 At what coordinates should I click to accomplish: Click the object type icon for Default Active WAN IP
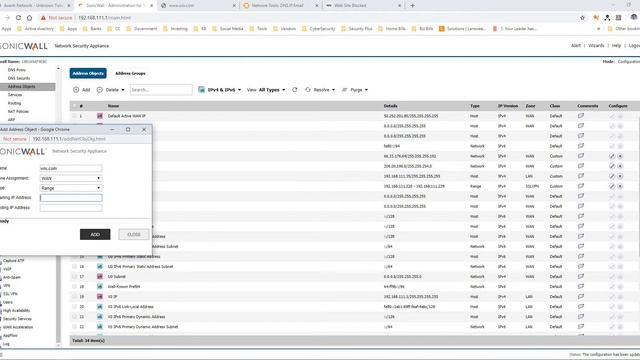(100, 116)
